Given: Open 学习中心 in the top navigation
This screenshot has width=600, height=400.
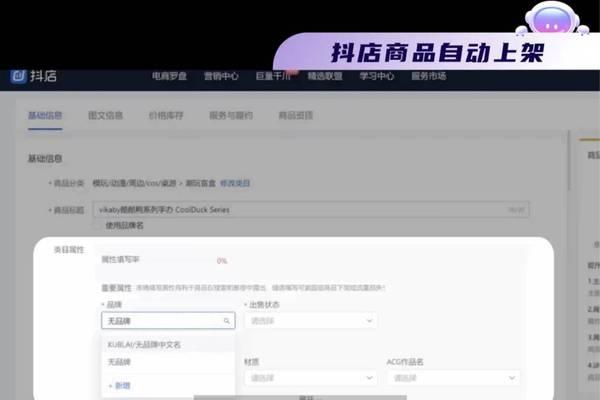Looking at the screenshot, I should coord(377,76).
